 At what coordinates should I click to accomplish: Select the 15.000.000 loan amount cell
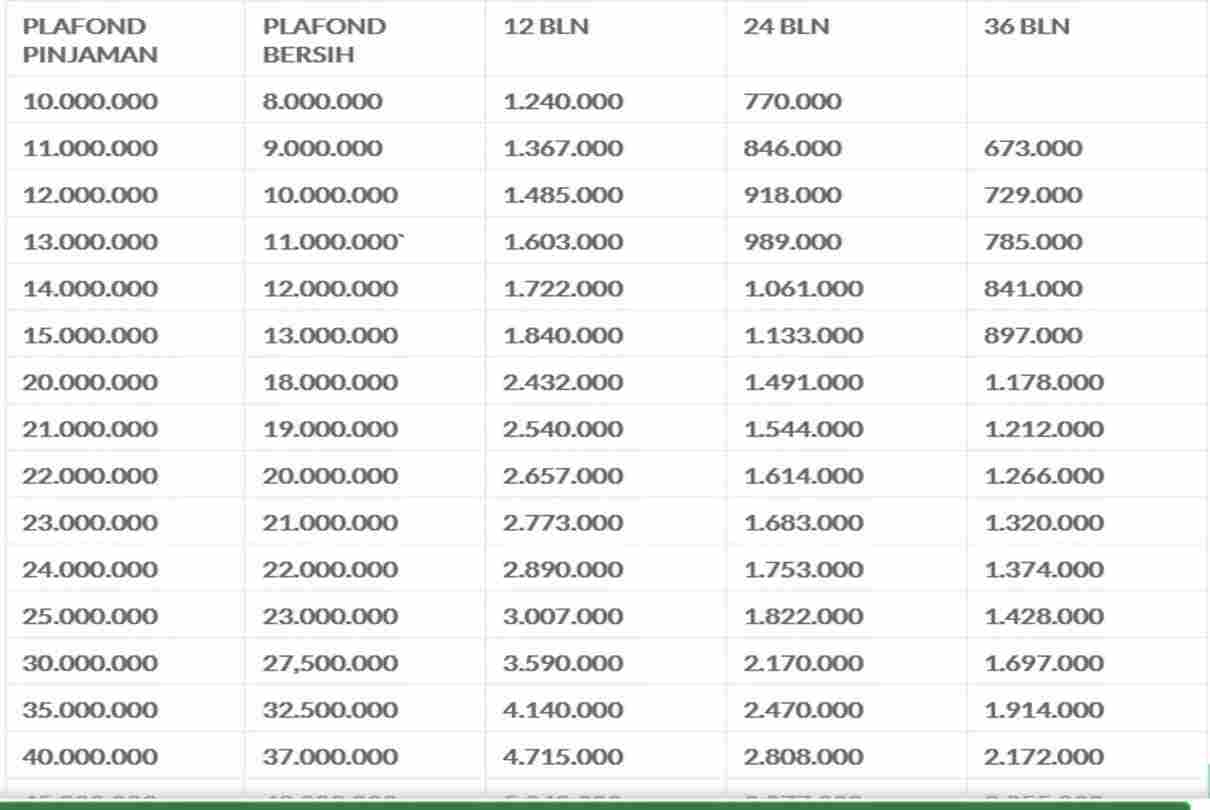tap(90, 336)
